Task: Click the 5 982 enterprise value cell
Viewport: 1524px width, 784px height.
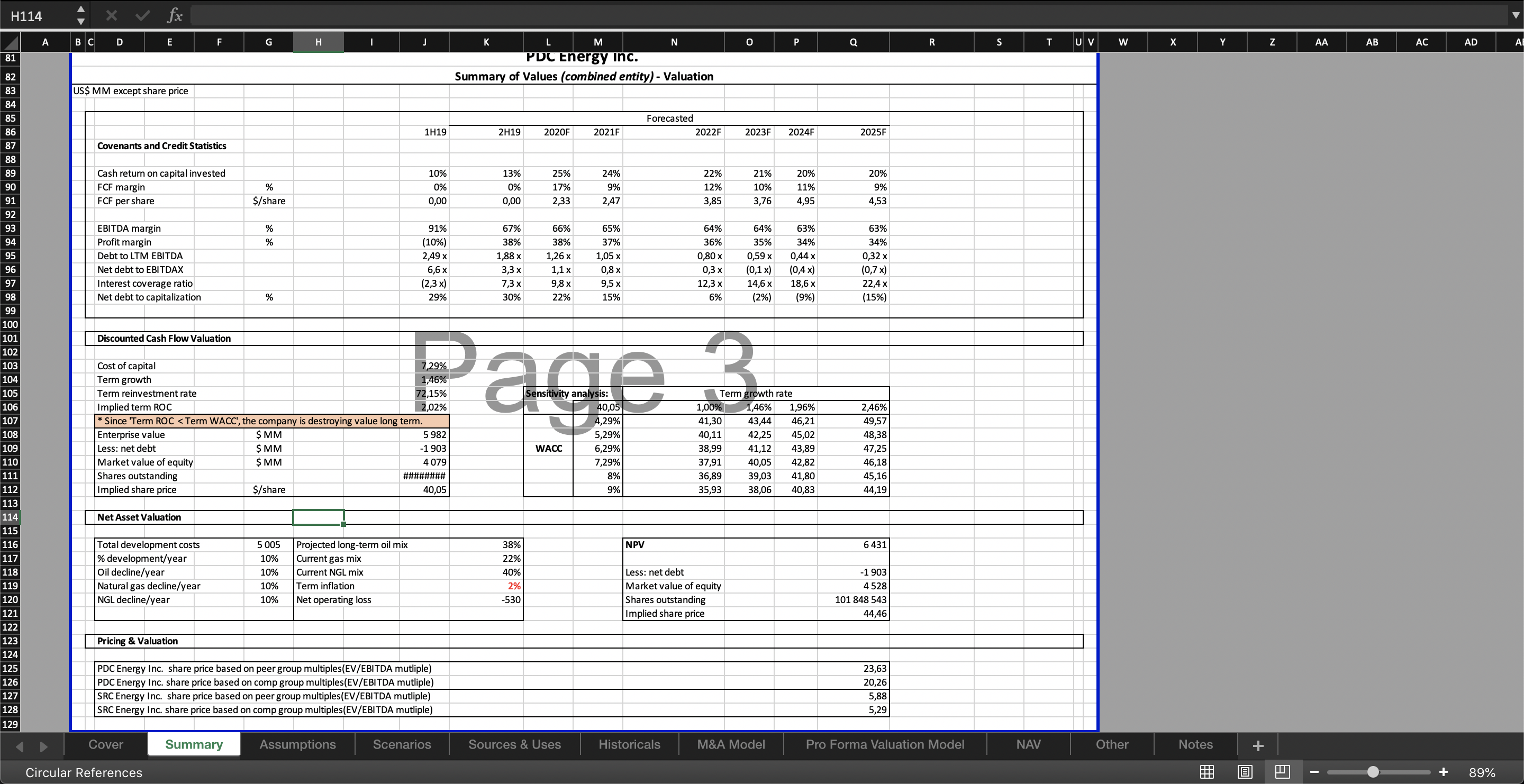Action: [424, 434]
